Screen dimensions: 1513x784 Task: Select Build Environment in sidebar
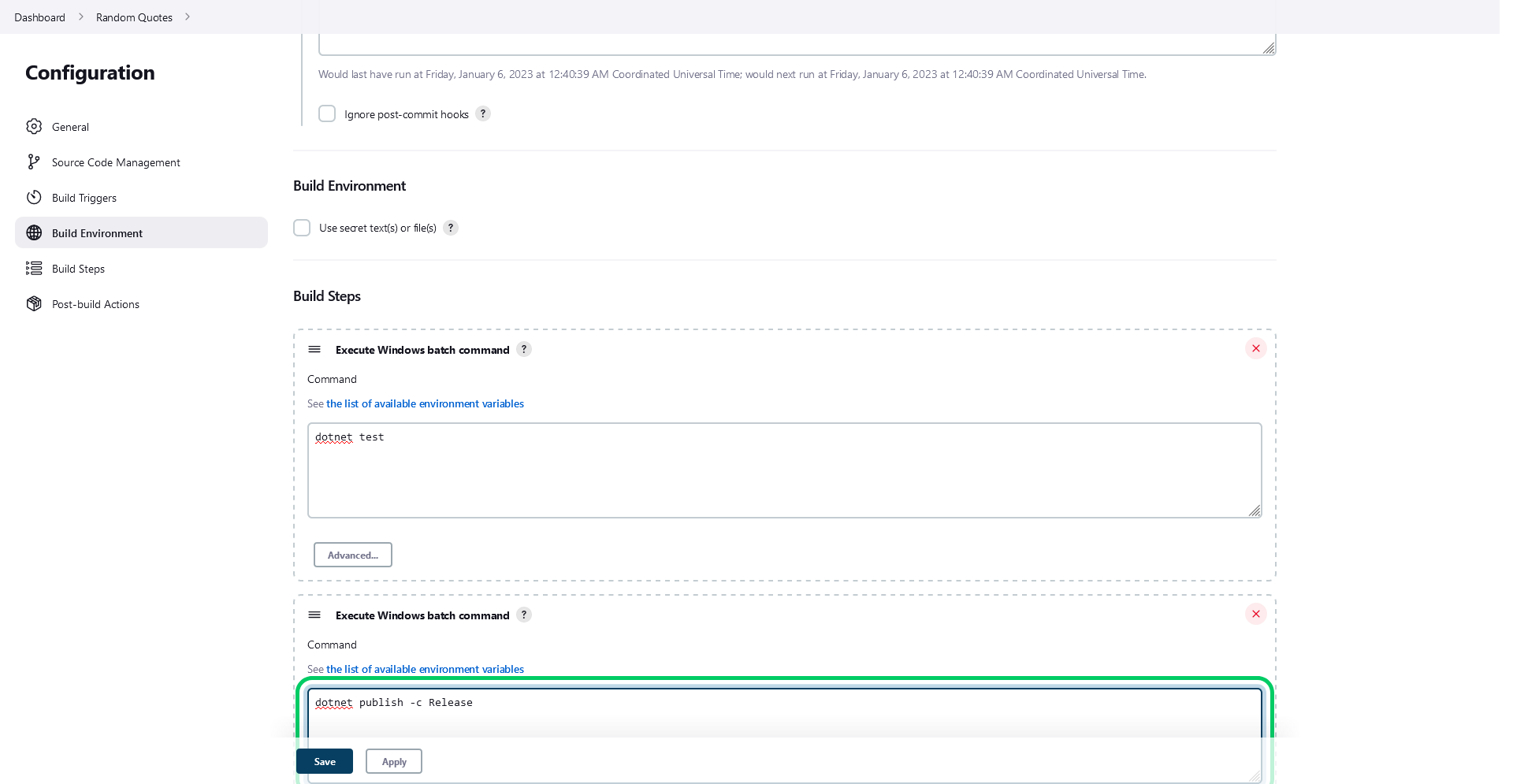pos(141,232)
